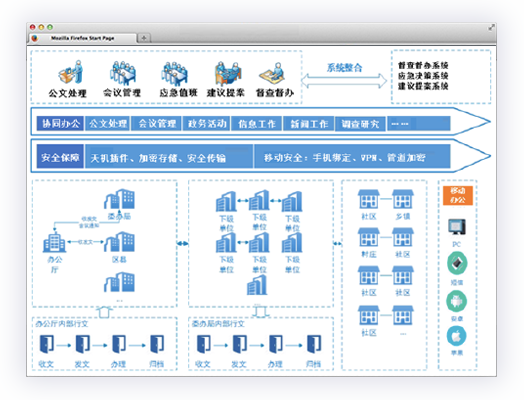The width and height of the screenshot is (524, 400).
Task: Click the Android robot icon
Action: [x=456, y=301]
